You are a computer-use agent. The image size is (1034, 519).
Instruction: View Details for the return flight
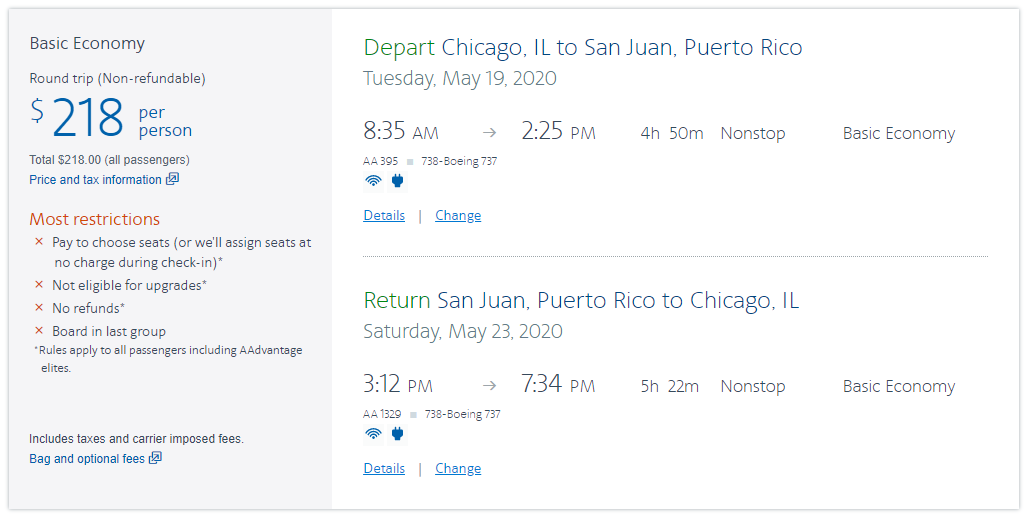(x=384, y=468)
